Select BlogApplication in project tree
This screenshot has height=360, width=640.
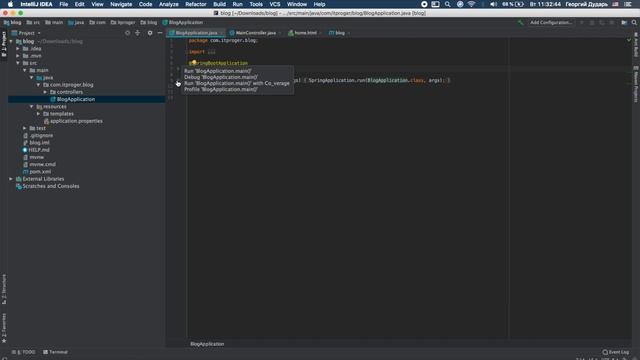point(76,99)
